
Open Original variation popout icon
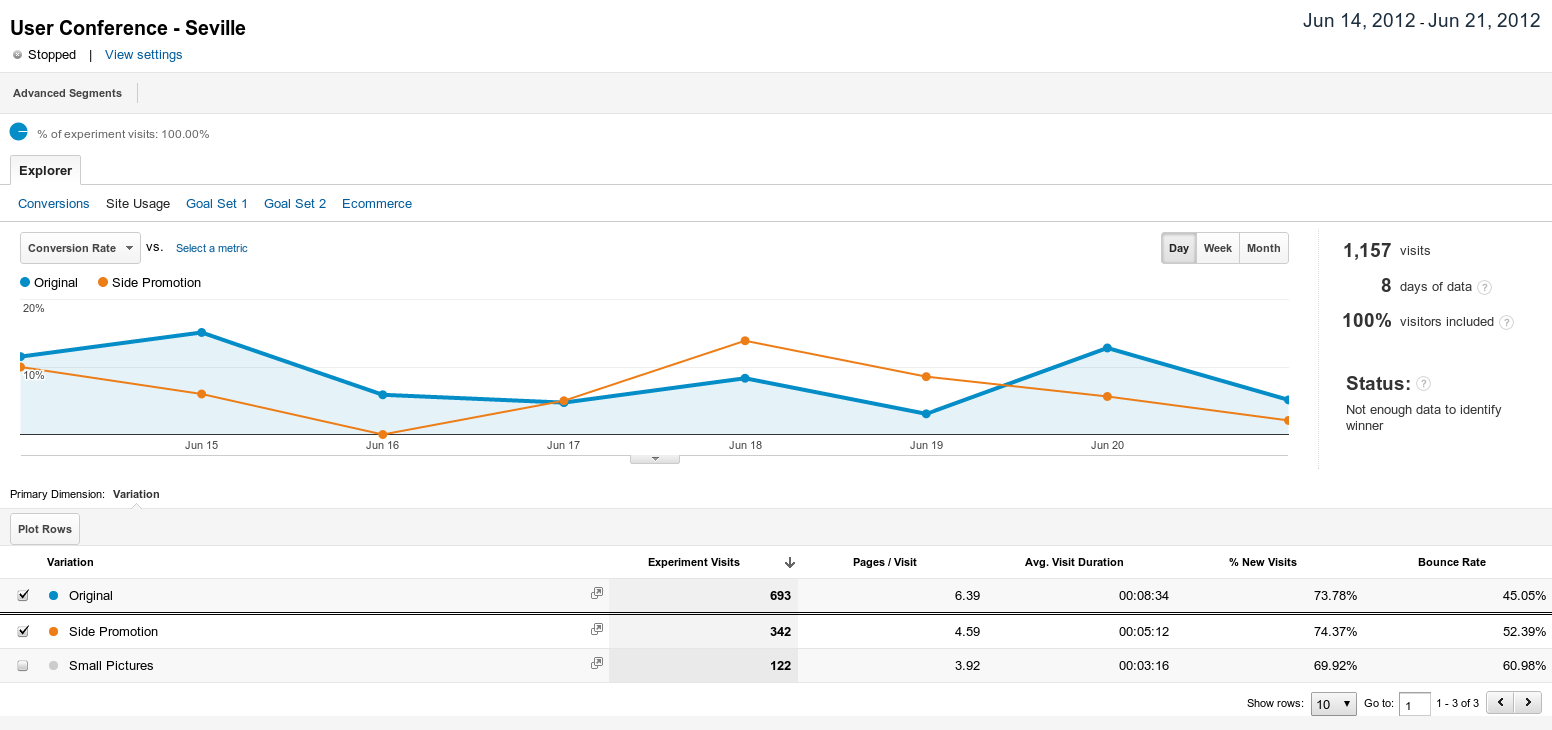click(597, 594)
